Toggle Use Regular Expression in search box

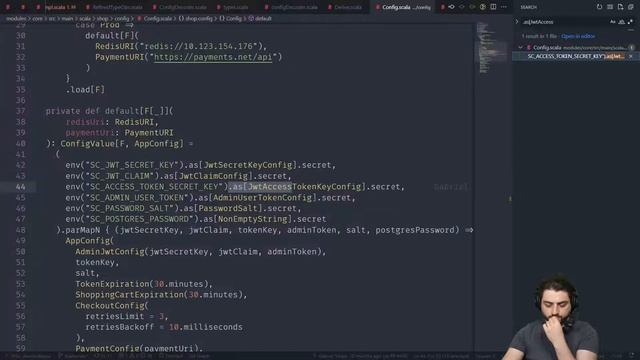pyautogui.click(x=631, y=22)
